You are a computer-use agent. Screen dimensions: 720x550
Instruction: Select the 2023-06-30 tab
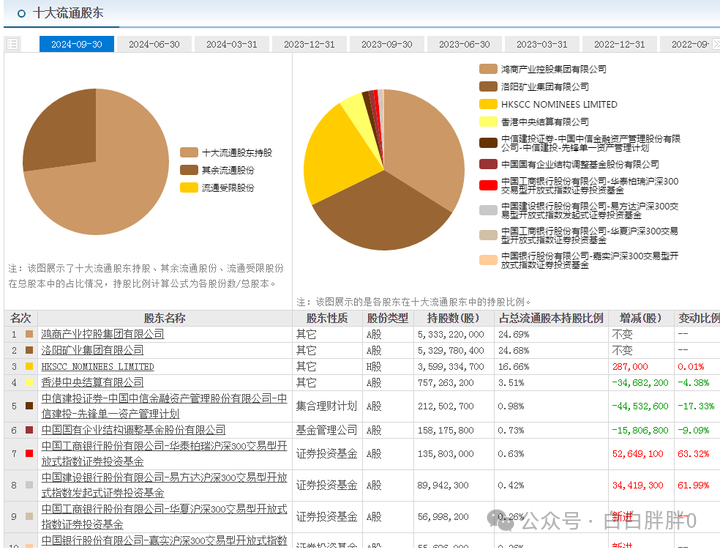point(464,44)
